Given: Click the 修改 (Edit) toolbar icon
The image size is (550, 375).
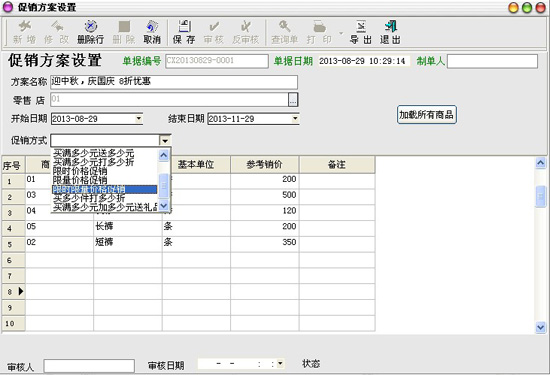Looking at the screenshot, I should [56, 32].
